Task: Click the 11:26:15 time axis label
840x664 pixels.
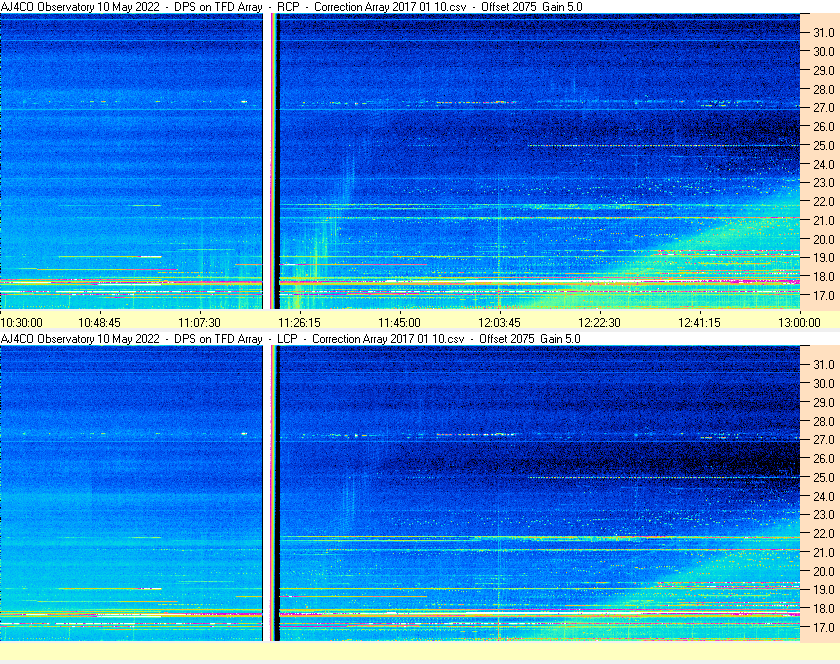Action: [299, 323]
